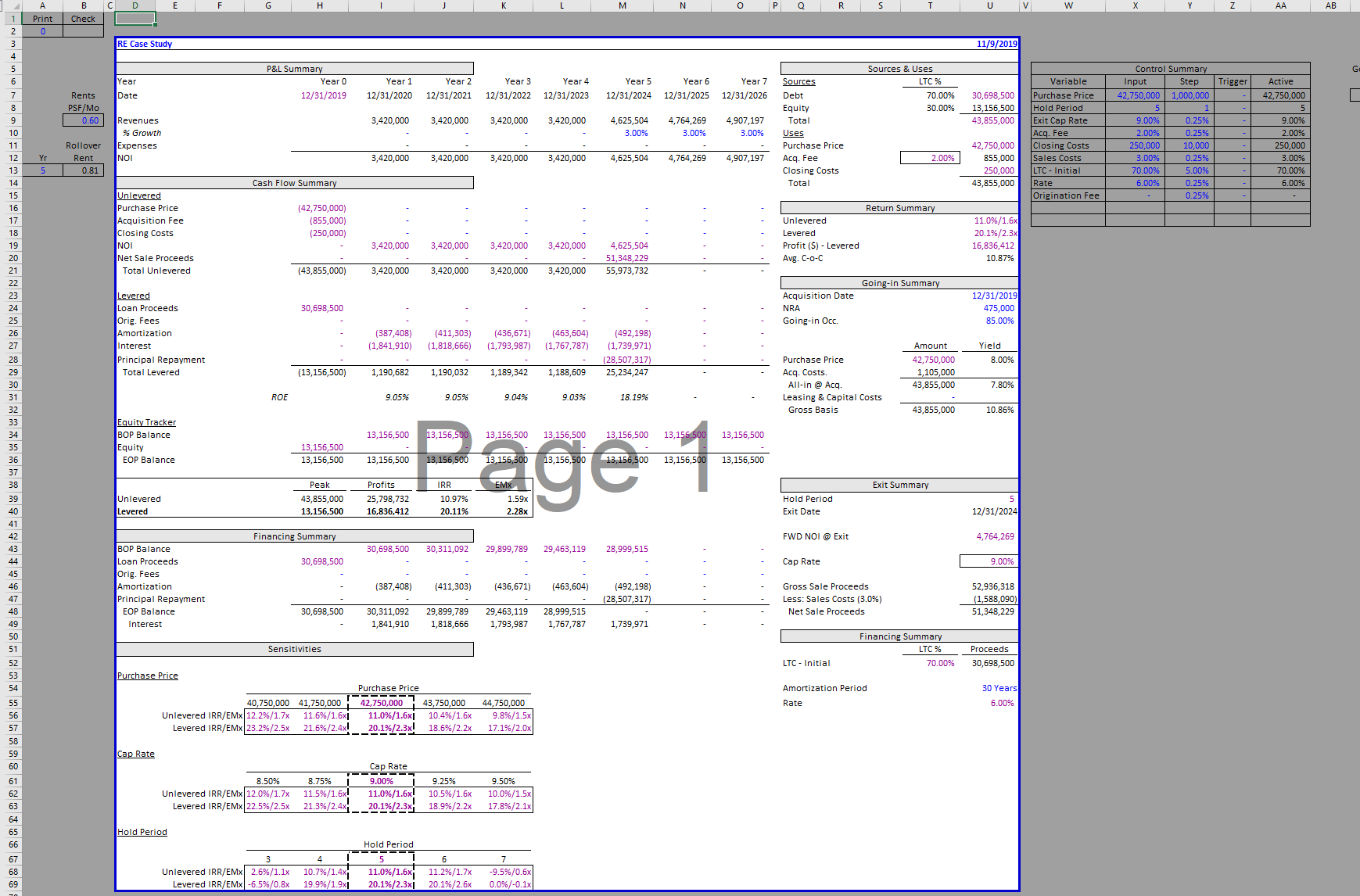1360x896 pixels.
Task: Select the Sensitivities section header
Action: (295, 649)
